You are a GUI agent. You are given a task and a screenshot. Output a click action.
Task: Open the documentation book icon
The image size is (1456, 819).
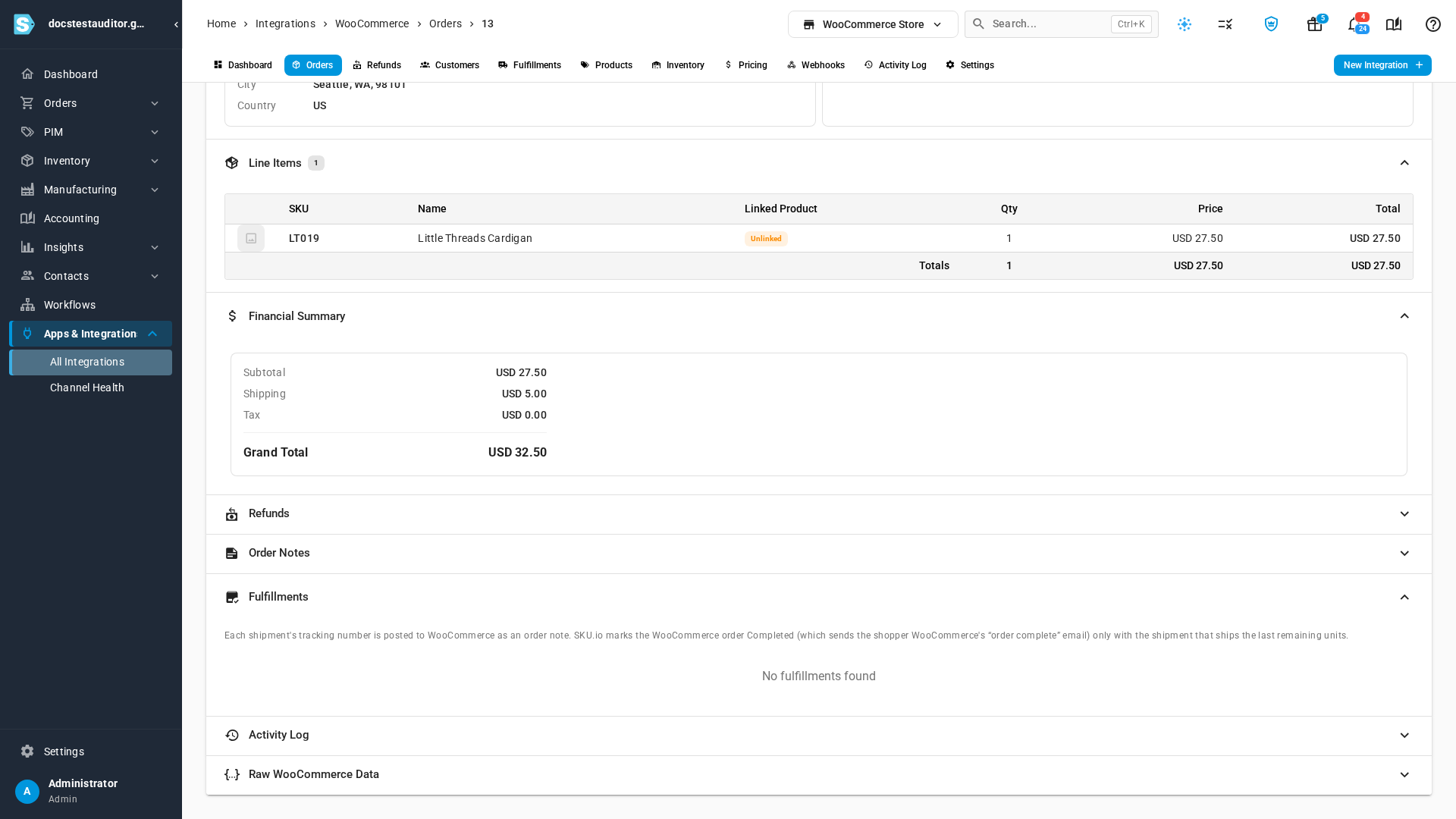[1394, 24]
